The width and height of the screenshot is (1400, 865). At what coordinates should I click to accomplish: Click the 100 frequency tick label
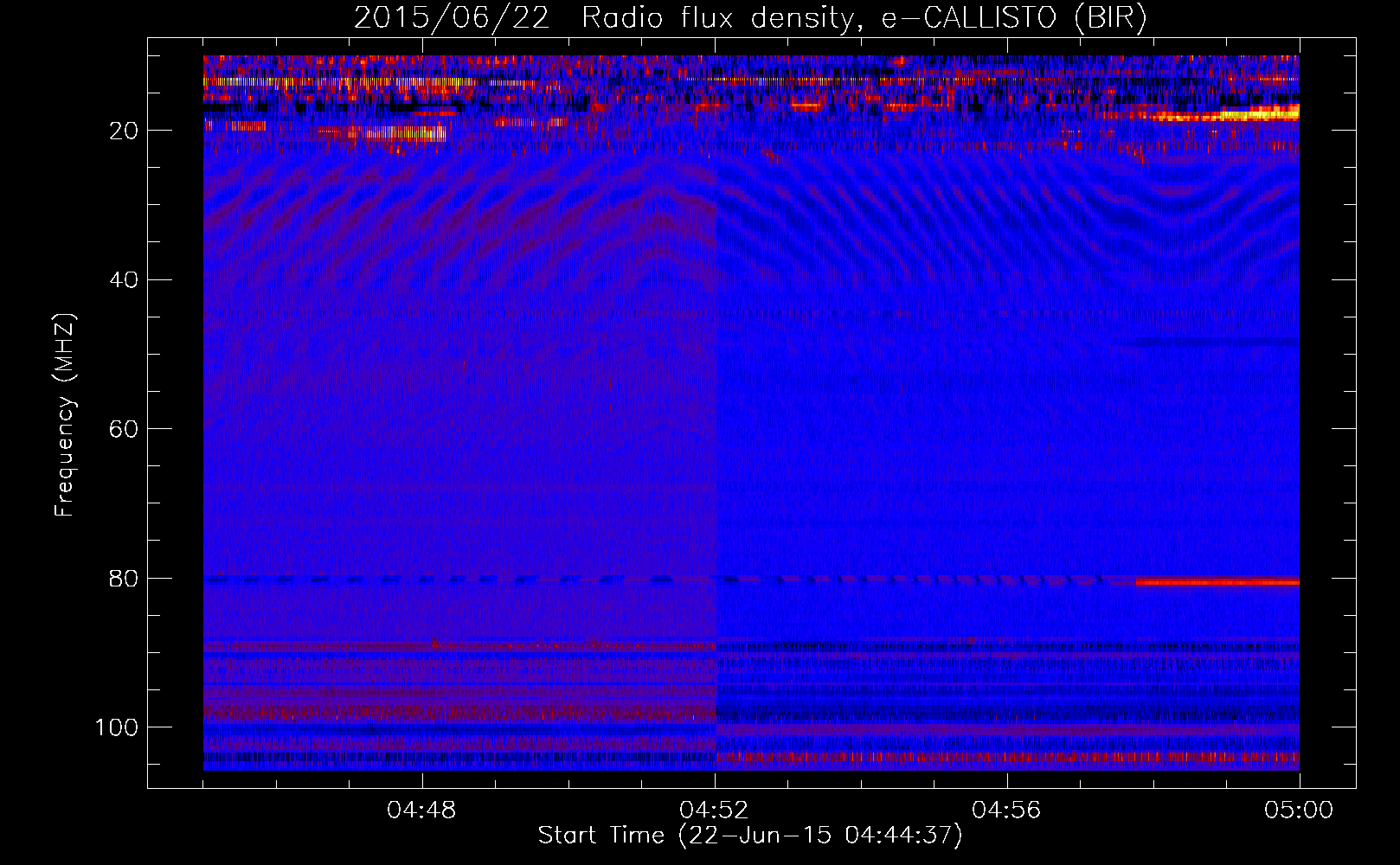click(117, 727)
